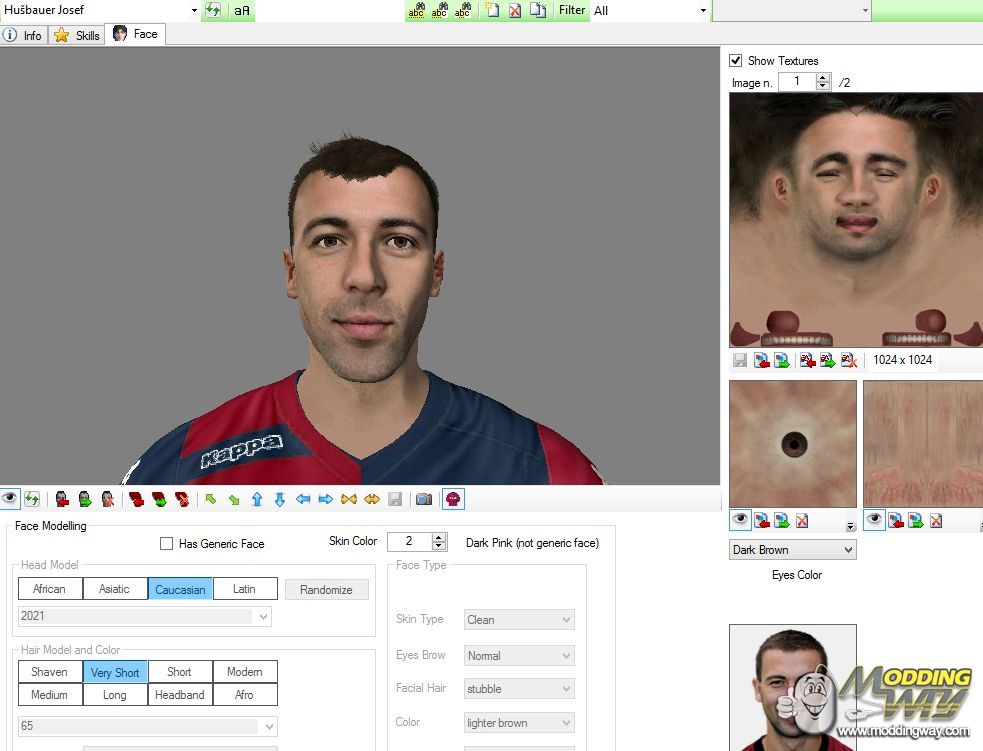The image size is (983, 751).
Task: Increase the Skin Color value with the up arrow
Action: [439, 537]
